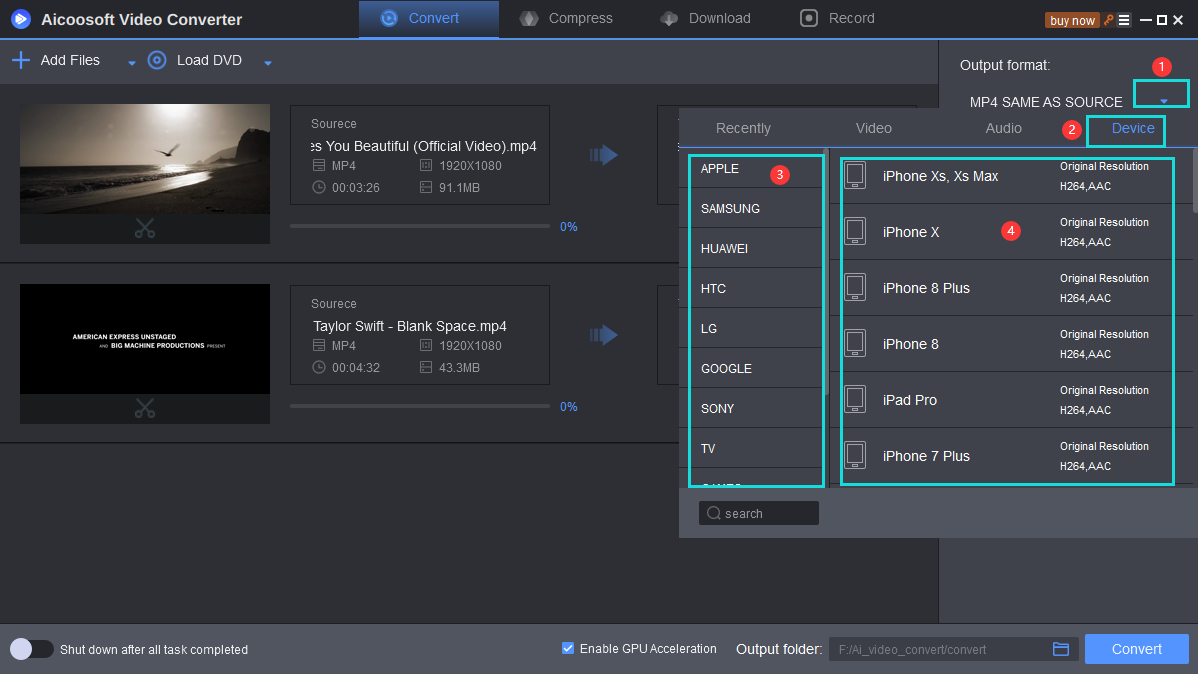Click the output folder path field
Screen dimensions: 1198x674
[954, 649]
